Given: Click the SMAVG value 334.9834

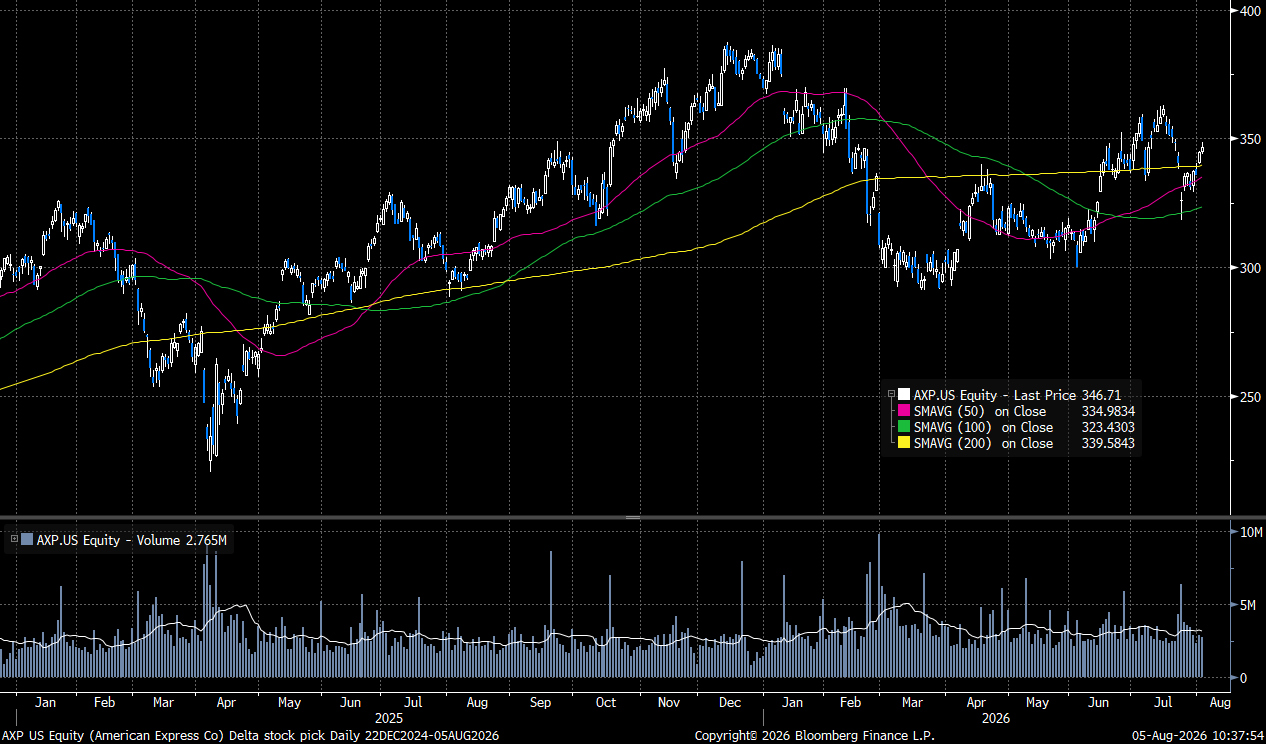Looking at the screenshot, I should coord(1108,411).
